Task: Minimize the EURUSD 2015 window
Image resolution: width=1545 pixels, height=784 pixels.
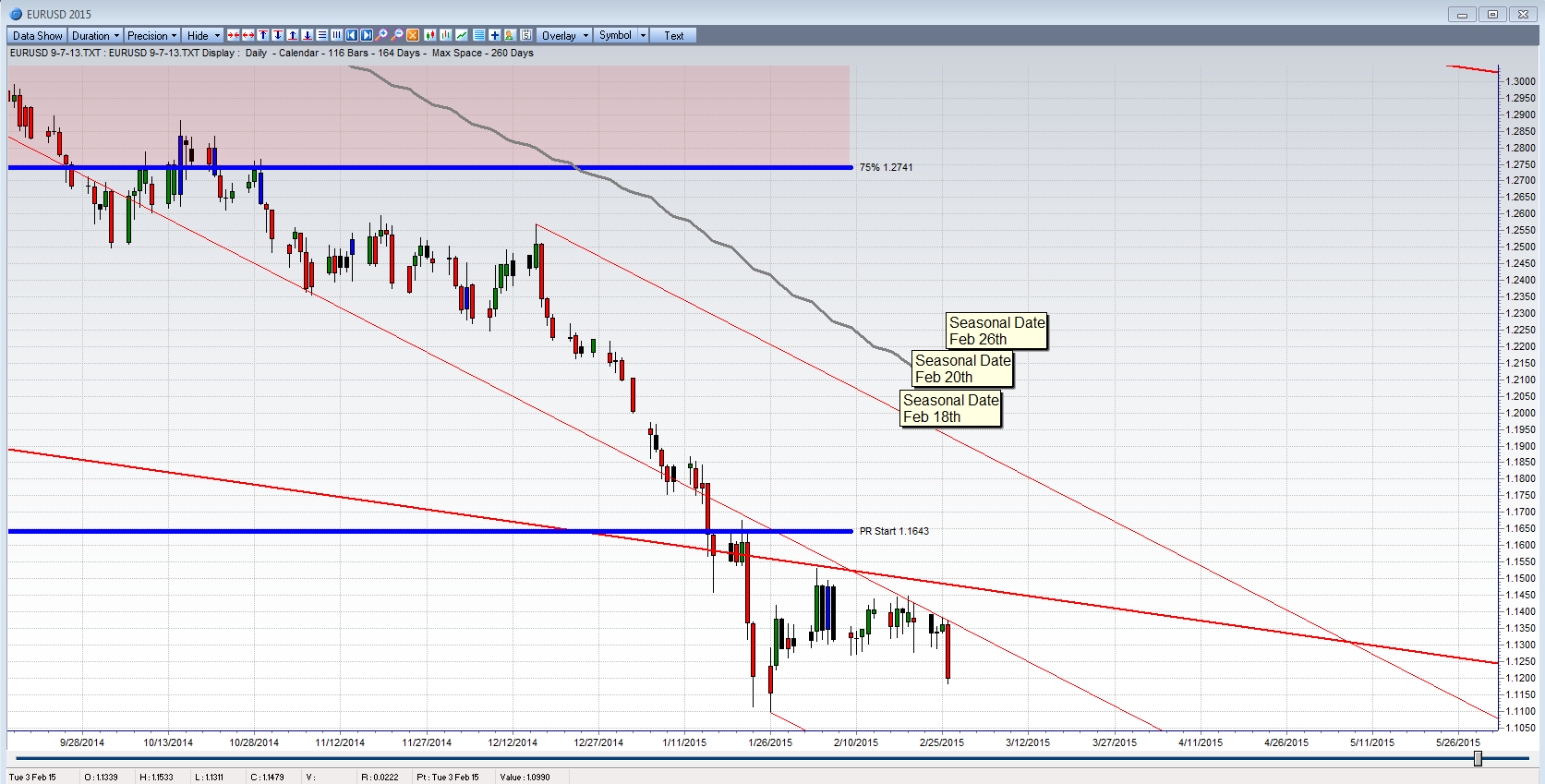Action: [x=1462, y=14]
